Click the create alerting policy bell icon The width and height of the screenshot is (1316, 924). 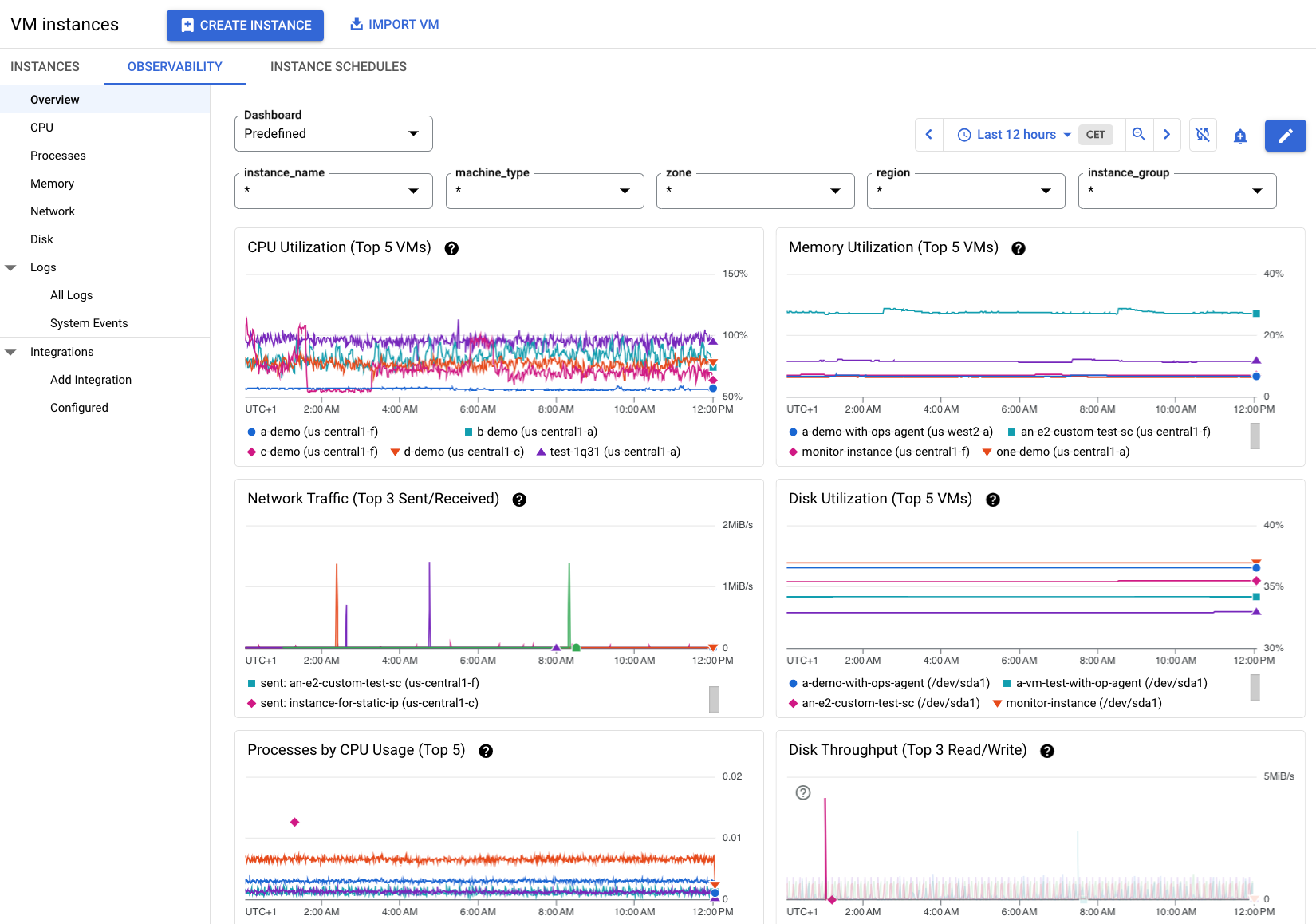pos(1240,135)
